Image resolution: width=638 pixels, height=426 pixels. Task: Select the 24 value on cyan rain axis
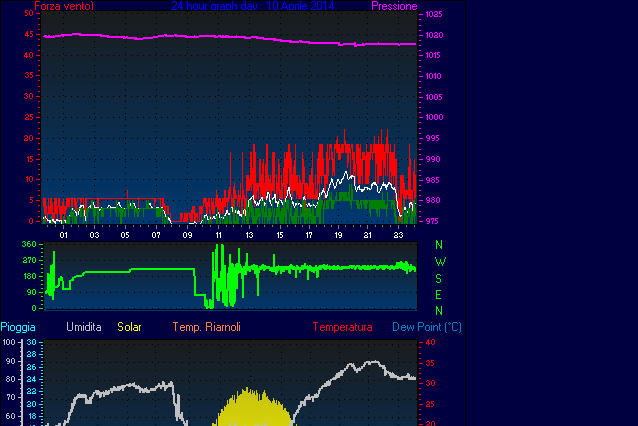(x=32, y=379)
